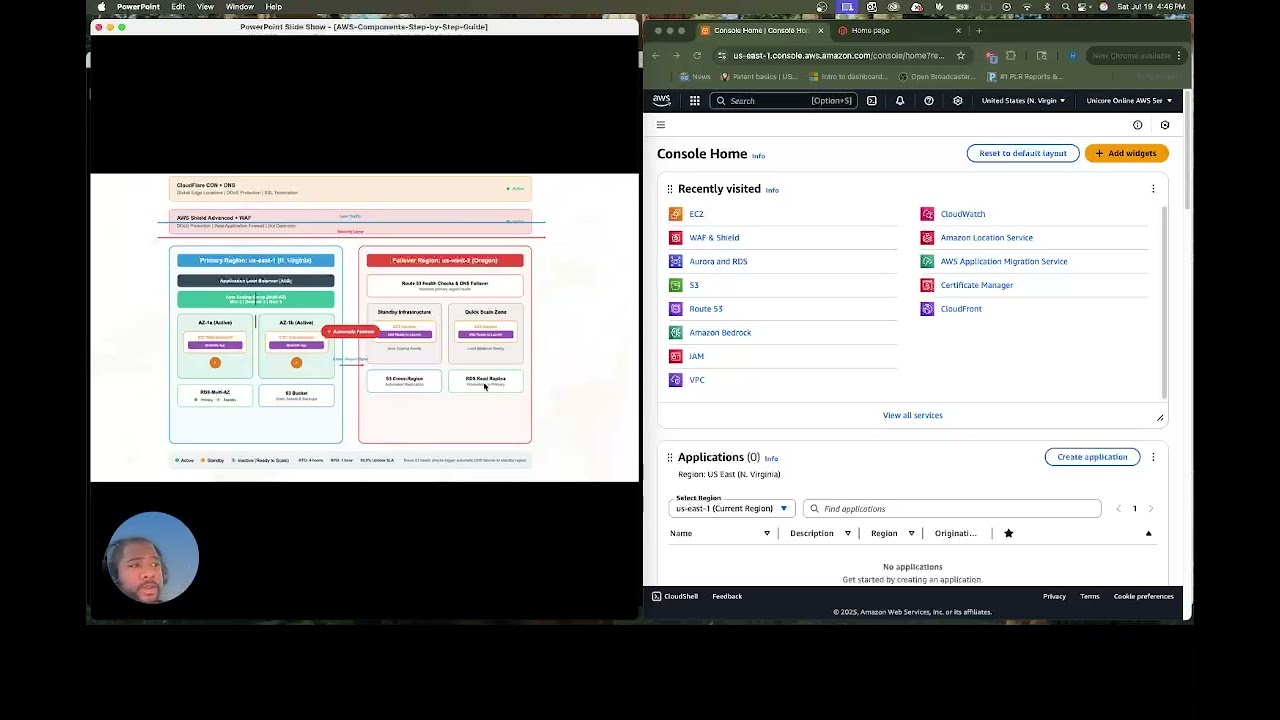This screenshot has height=720, width=1280.
Task: Click Create application button
Action: [1092, 457]
